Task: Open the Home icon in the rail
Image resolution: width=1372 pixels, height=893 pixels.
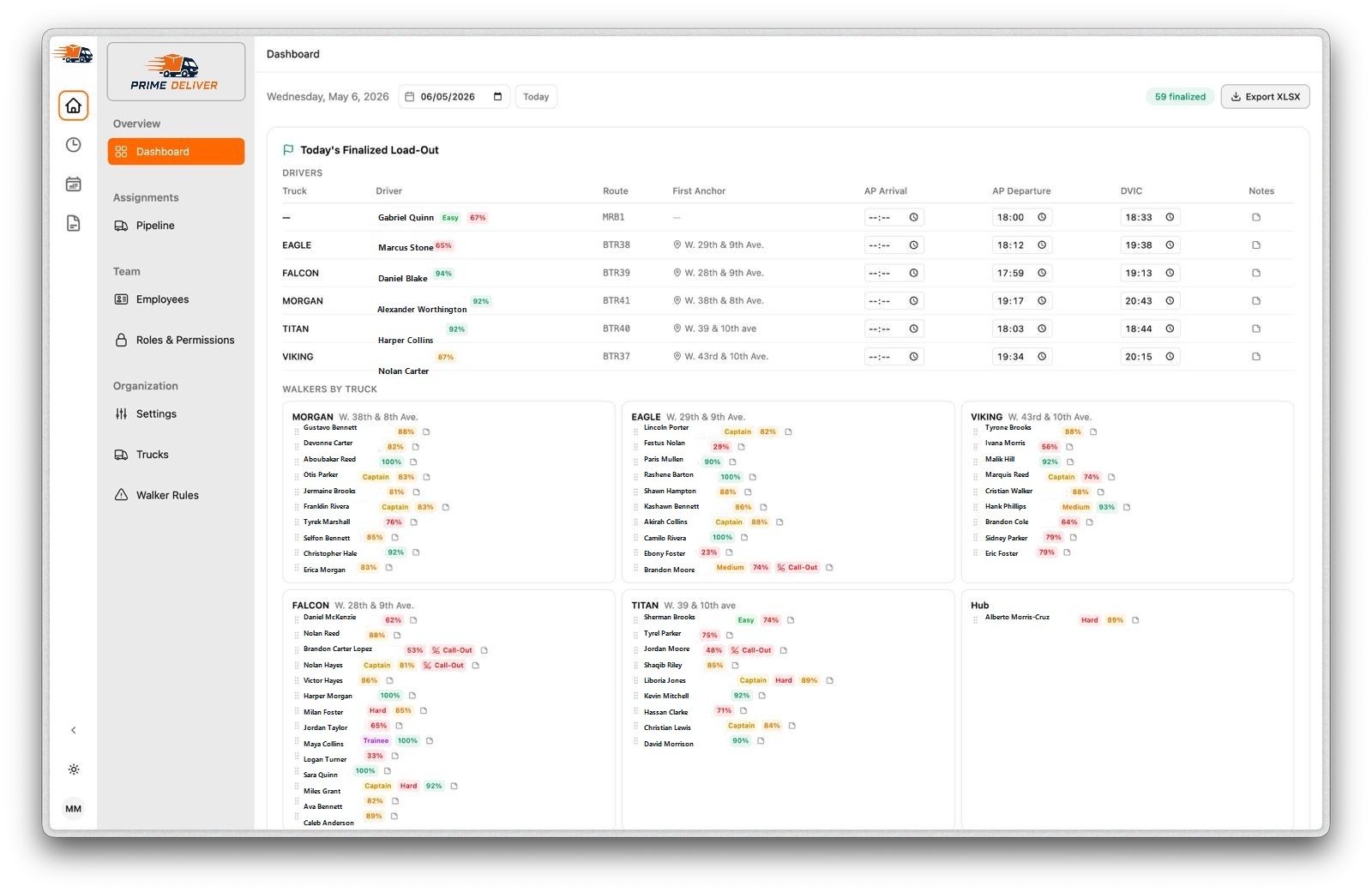Action: point(74,106)
